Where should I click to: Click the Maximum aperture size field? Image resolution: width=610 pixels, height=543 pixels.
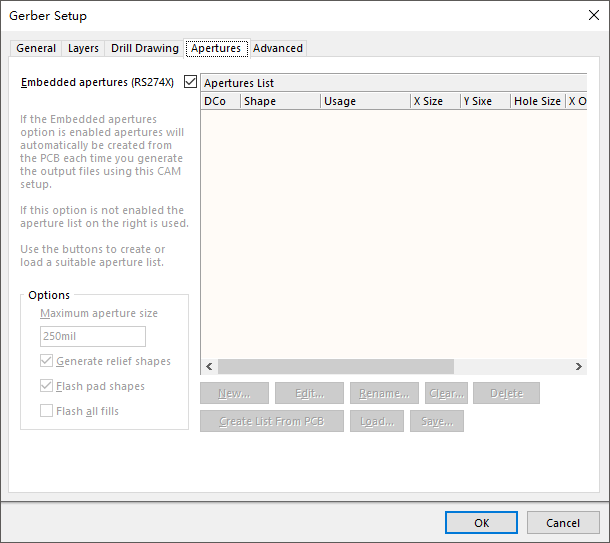(92, 337)
